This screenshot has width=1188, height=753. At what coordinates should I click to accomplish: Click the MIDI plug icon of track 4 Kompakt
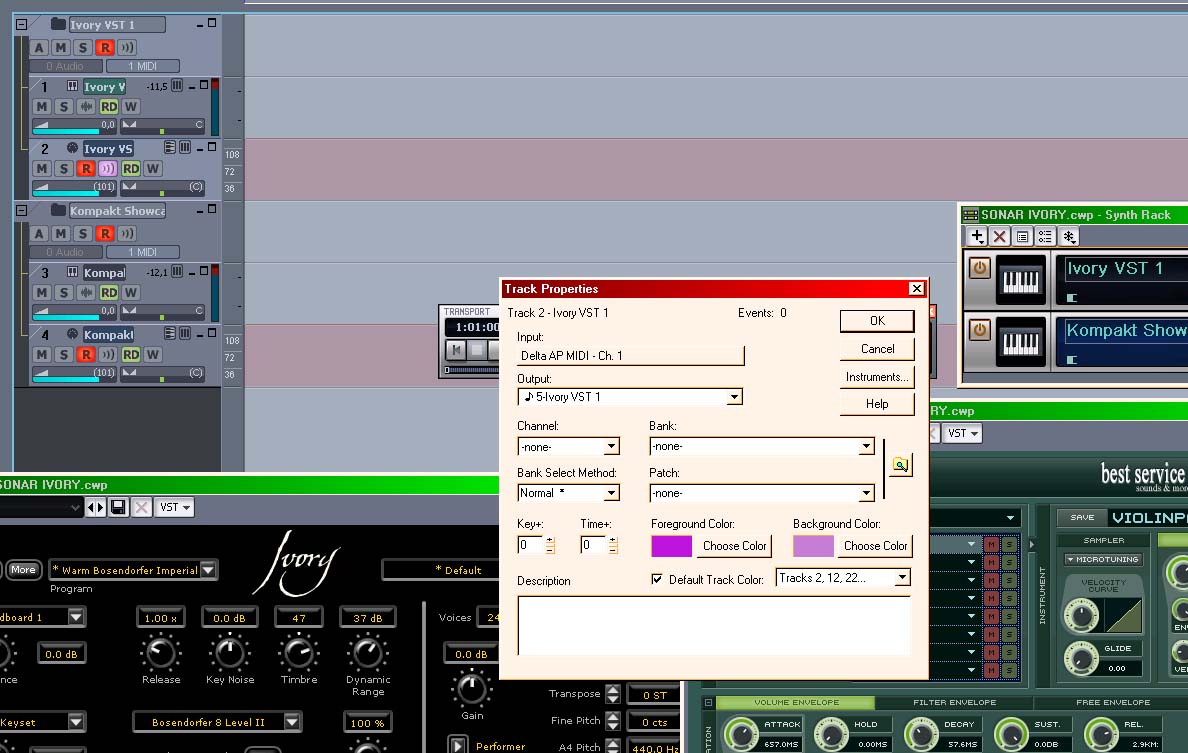[x=72, y=334]
